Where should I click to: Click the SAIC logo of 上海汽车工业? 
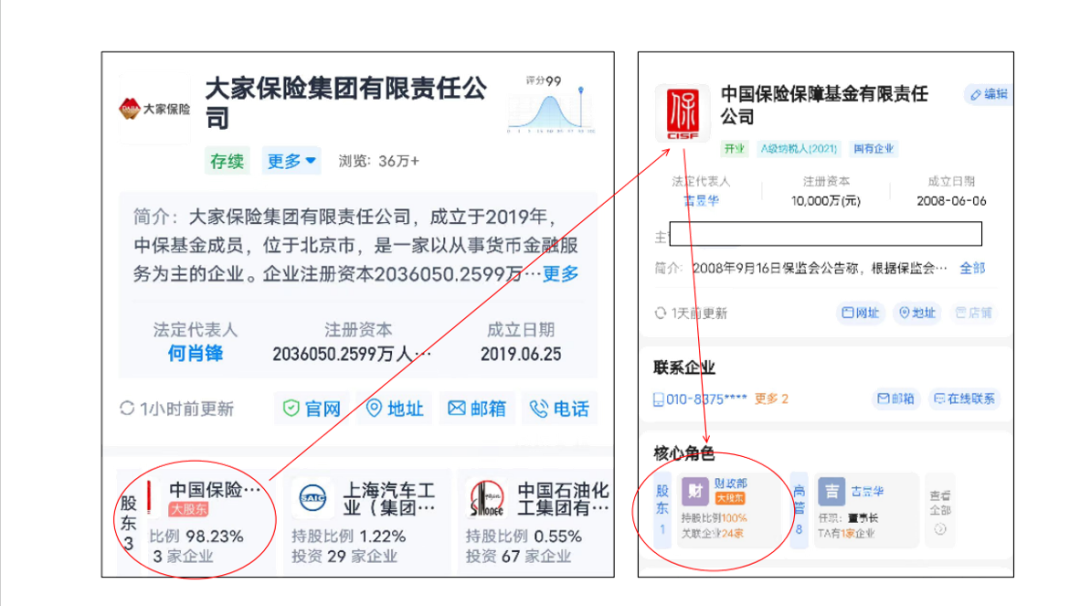313,497
